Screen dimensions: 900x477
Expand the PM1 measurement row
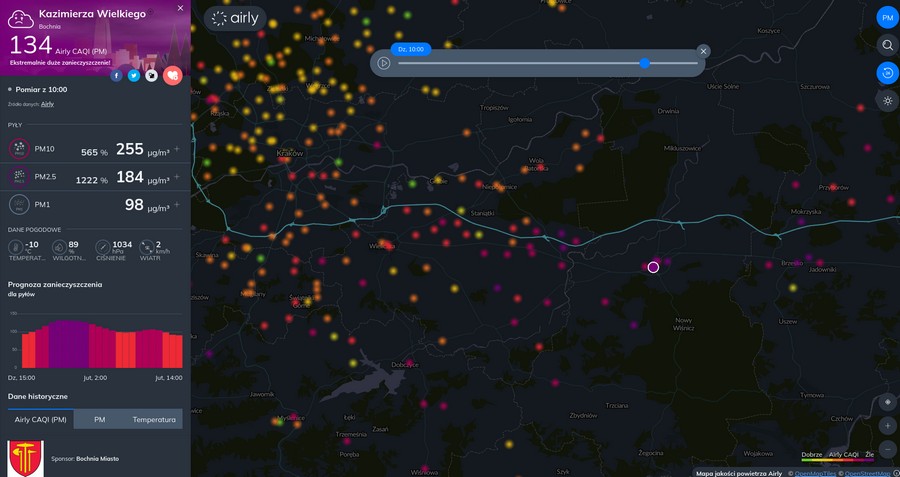point(177,205)
